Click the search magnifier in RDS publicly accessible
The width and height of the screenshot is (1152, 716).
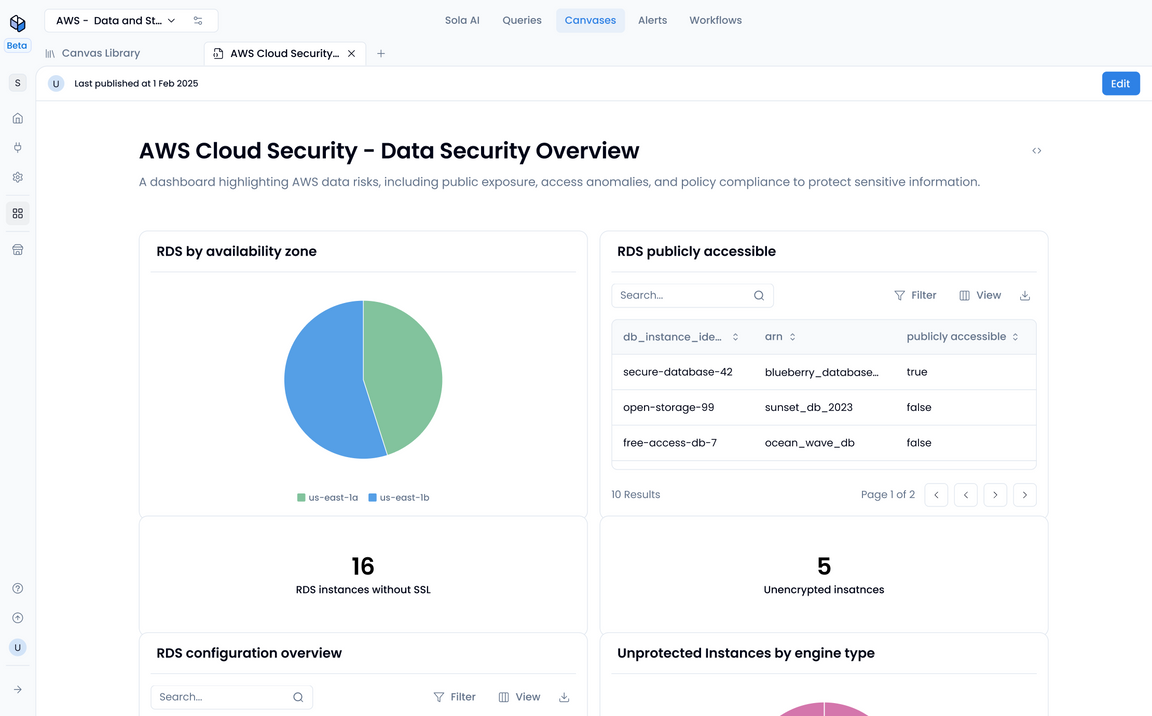(759, 295)
